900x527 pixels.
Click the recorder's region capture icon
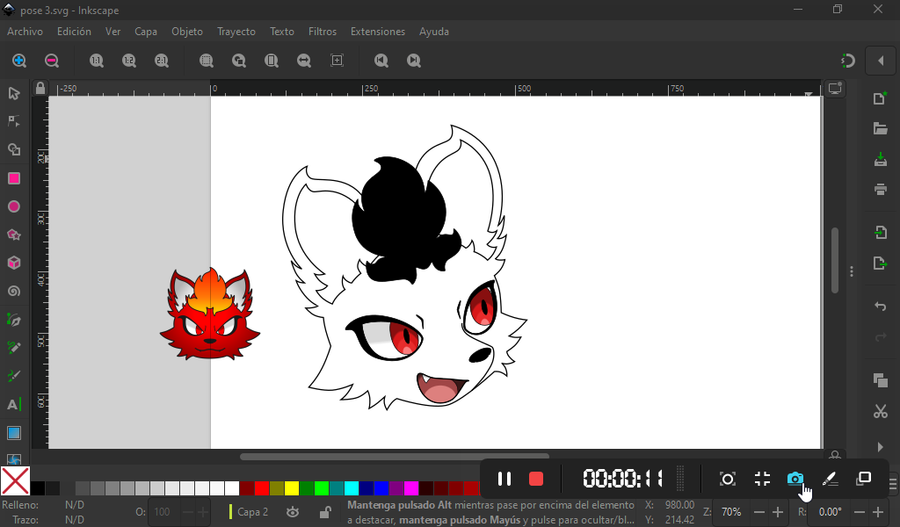tap(727, 479)
